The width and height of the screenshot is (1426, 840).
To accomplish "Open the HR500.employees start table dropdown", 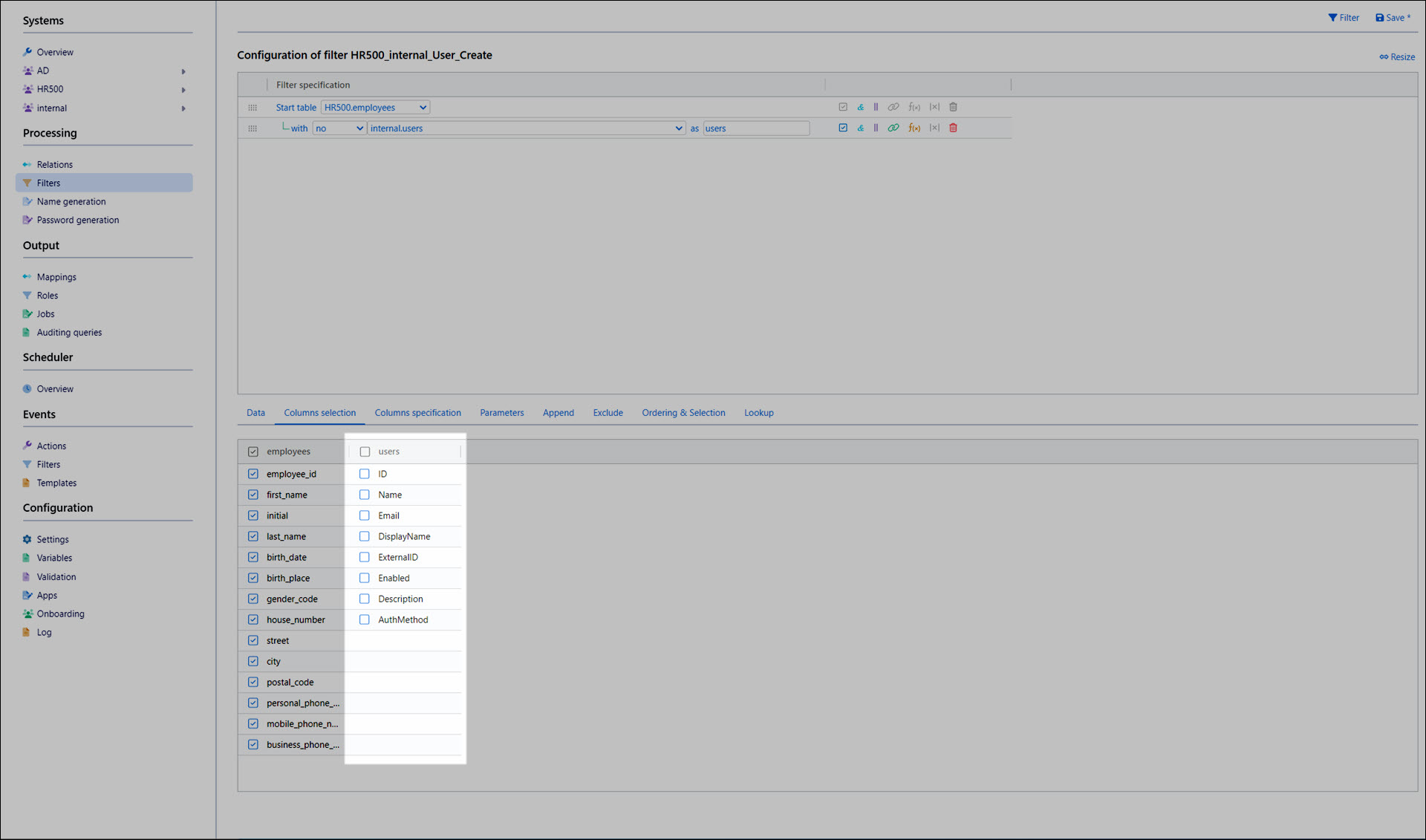I will pos(375,108).
